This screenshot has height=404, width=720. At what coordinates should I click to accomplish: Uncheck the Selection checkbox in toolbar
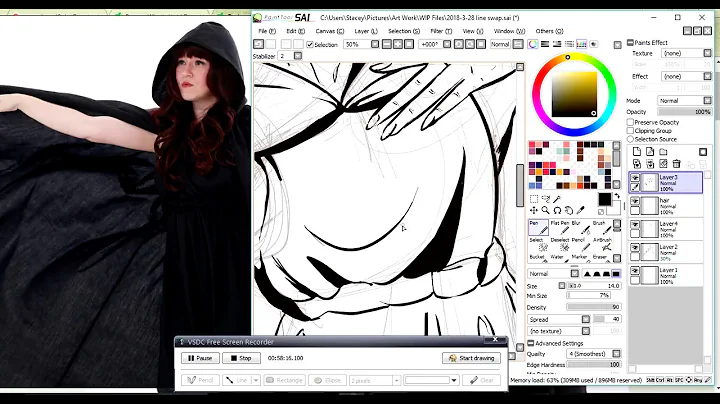310,45
